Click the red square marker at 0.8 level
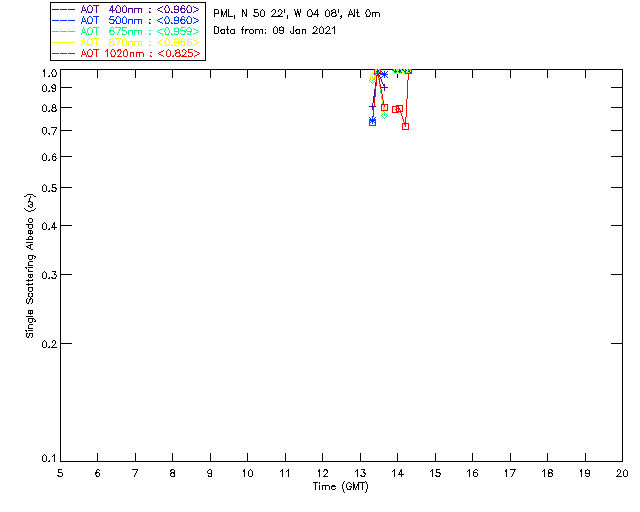640x512 pixels. click(384, 108)
